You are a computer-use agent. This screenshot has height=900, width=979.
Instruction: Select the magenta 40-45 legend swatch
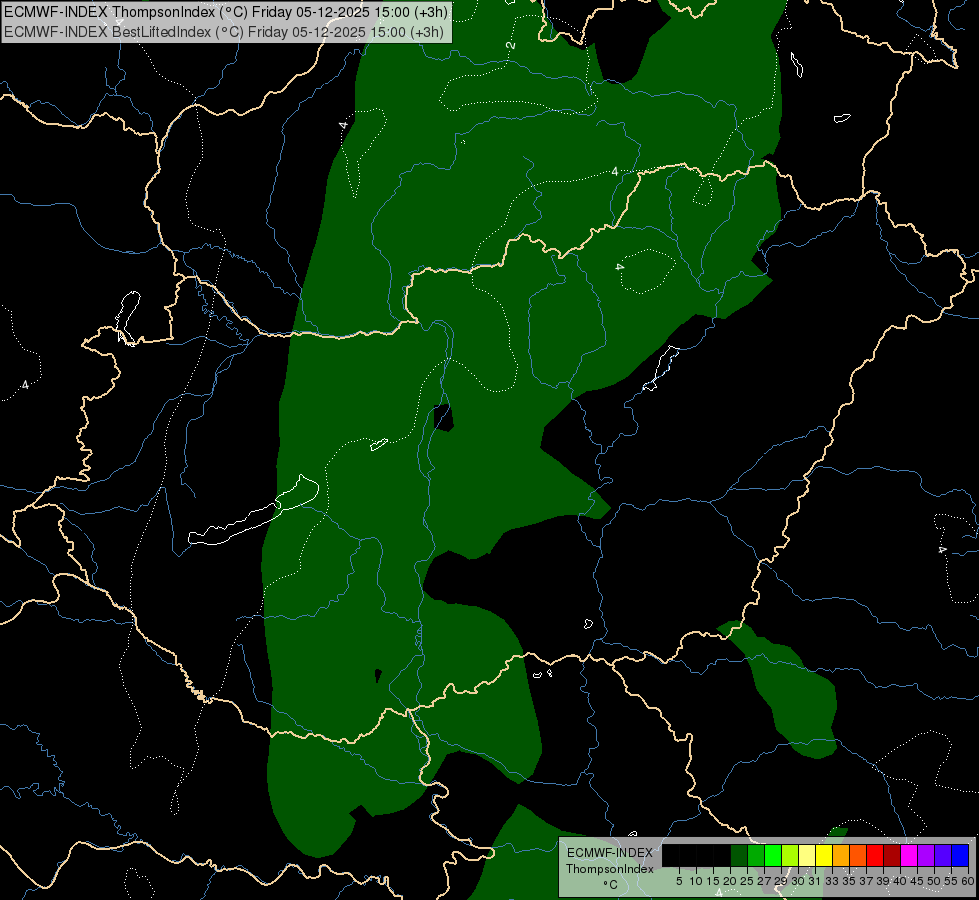(x=909, y=855)
